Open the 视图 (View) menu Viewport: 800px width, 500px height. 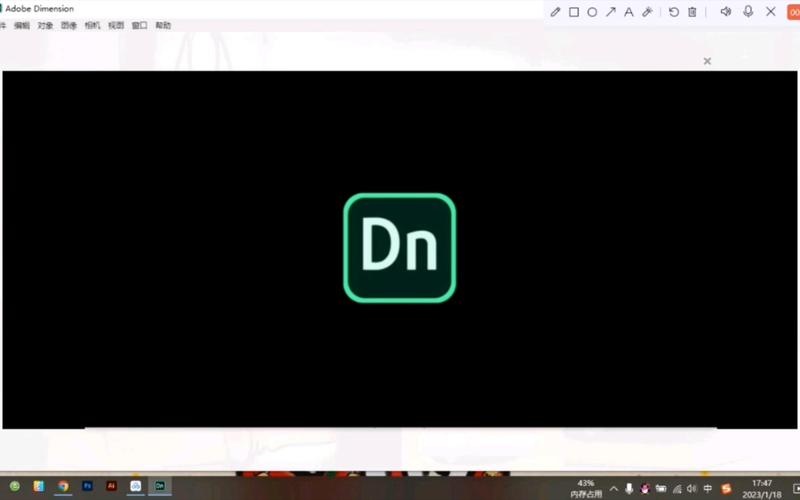(x=116, y=26)
